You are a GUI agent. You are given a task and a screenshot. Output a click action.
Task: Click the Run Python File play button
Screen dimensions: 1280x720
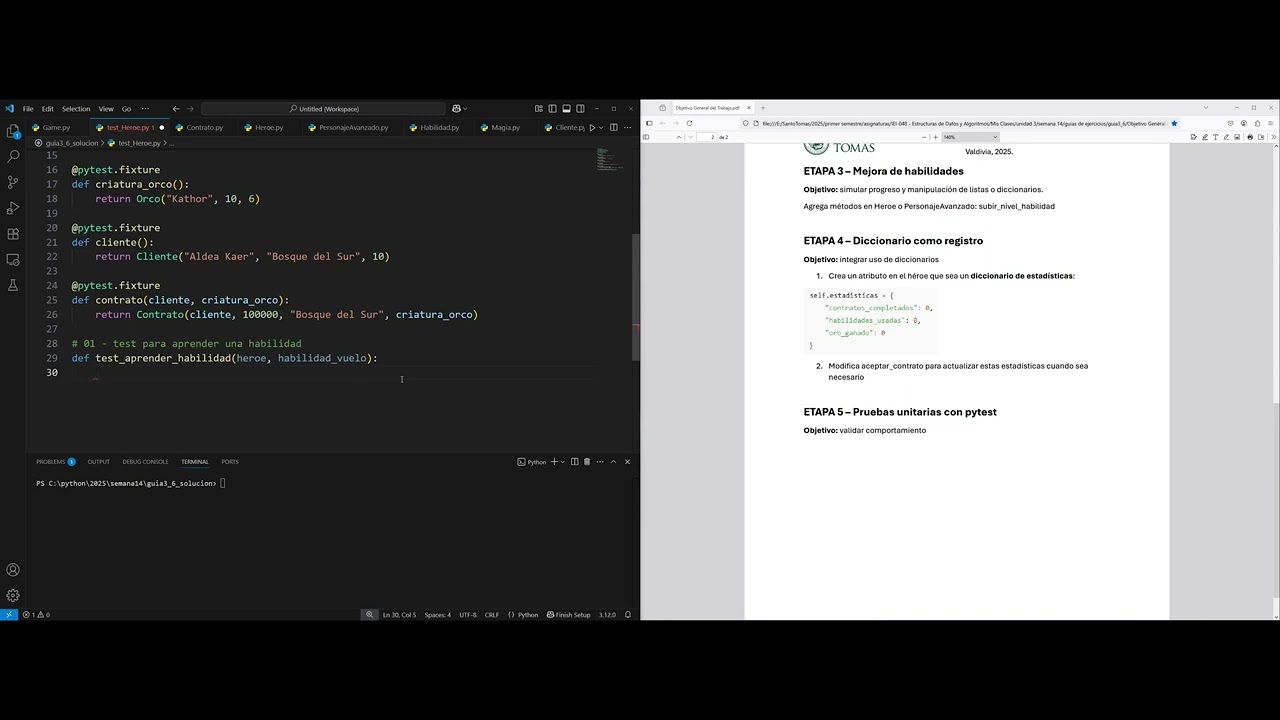coord(592,127)
